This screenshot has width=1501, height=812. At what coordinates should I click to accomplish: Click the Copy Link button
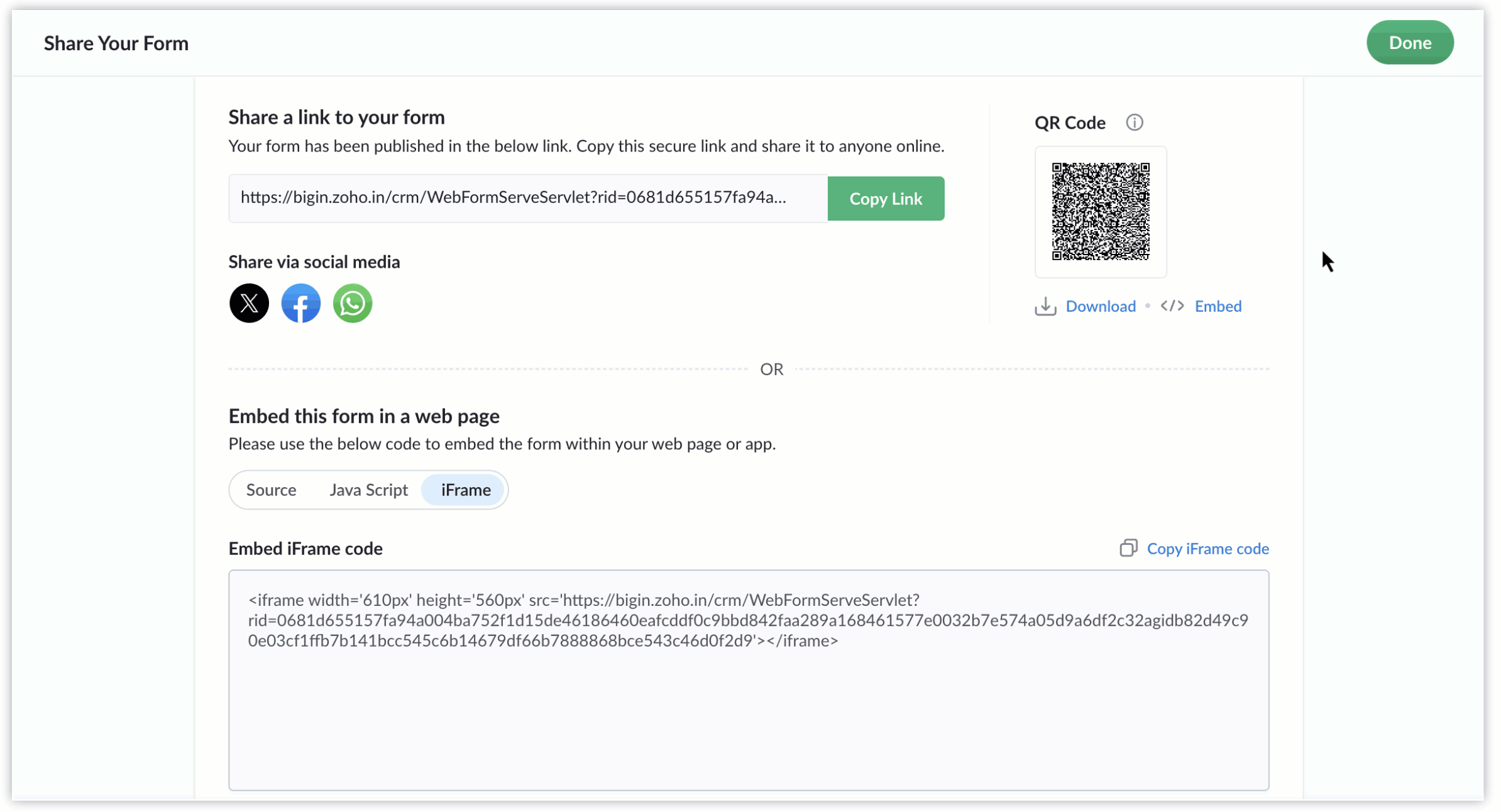[x=885, y=199]
